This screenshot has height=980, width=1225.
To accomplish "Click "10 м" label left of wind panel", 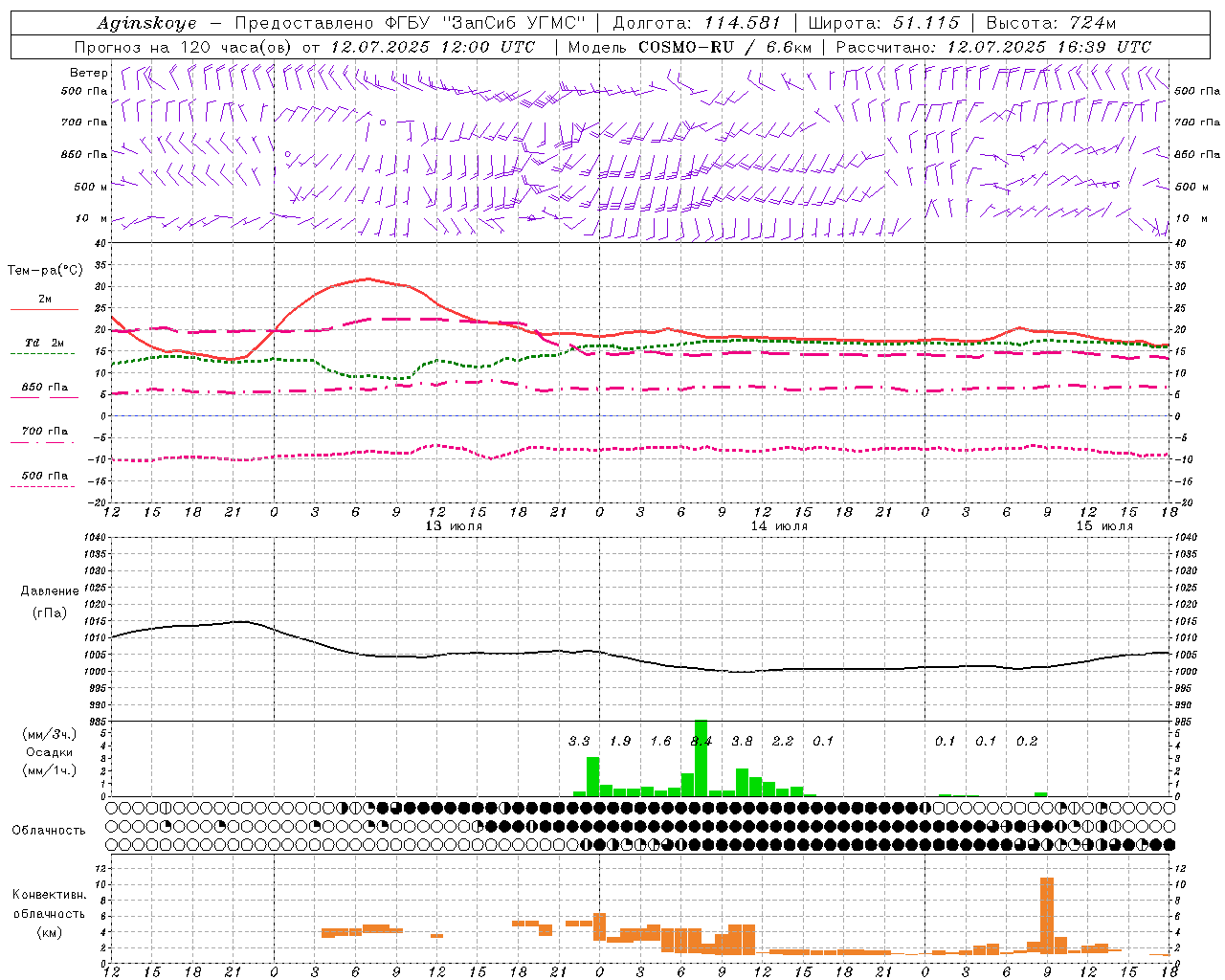I will [x=92, y=218].
